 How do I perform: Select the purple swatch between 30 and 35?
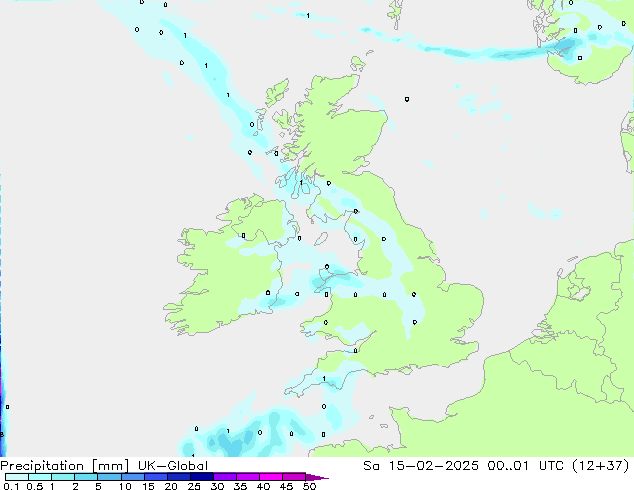pyautogui.click(x=225, y=477)
